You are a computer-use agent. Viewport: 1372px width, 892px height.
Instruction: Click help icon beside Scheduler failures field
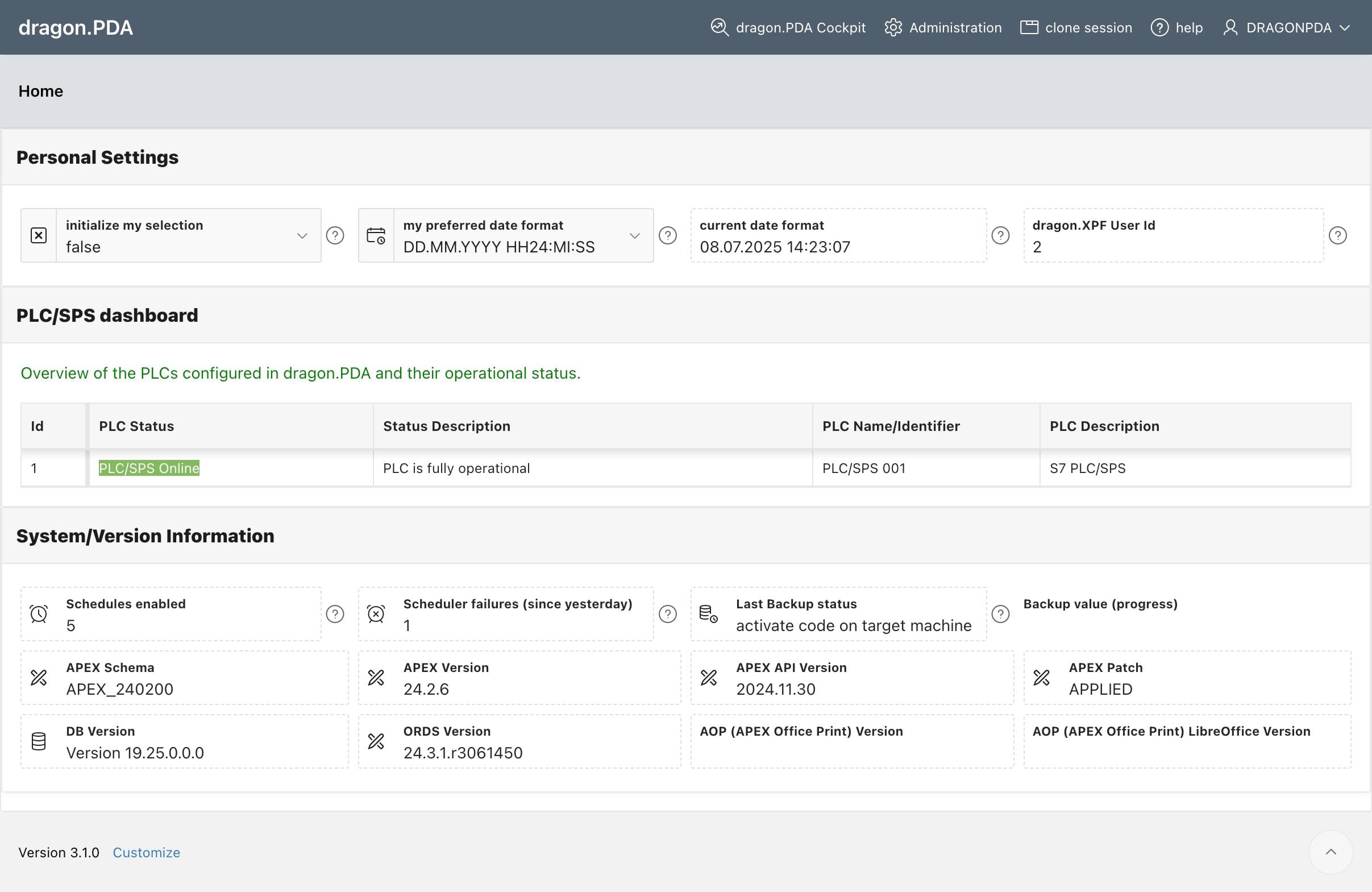668,614
